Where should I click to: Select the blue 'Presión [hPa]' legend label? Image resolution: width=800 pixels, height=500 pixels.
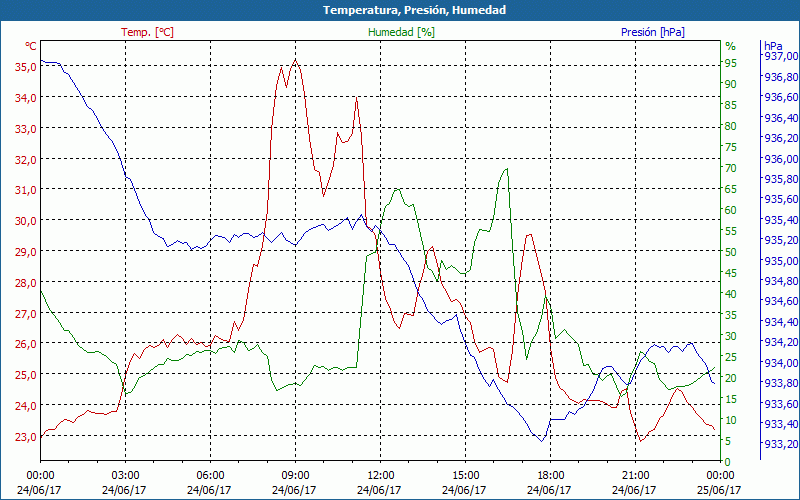point(653,32)
